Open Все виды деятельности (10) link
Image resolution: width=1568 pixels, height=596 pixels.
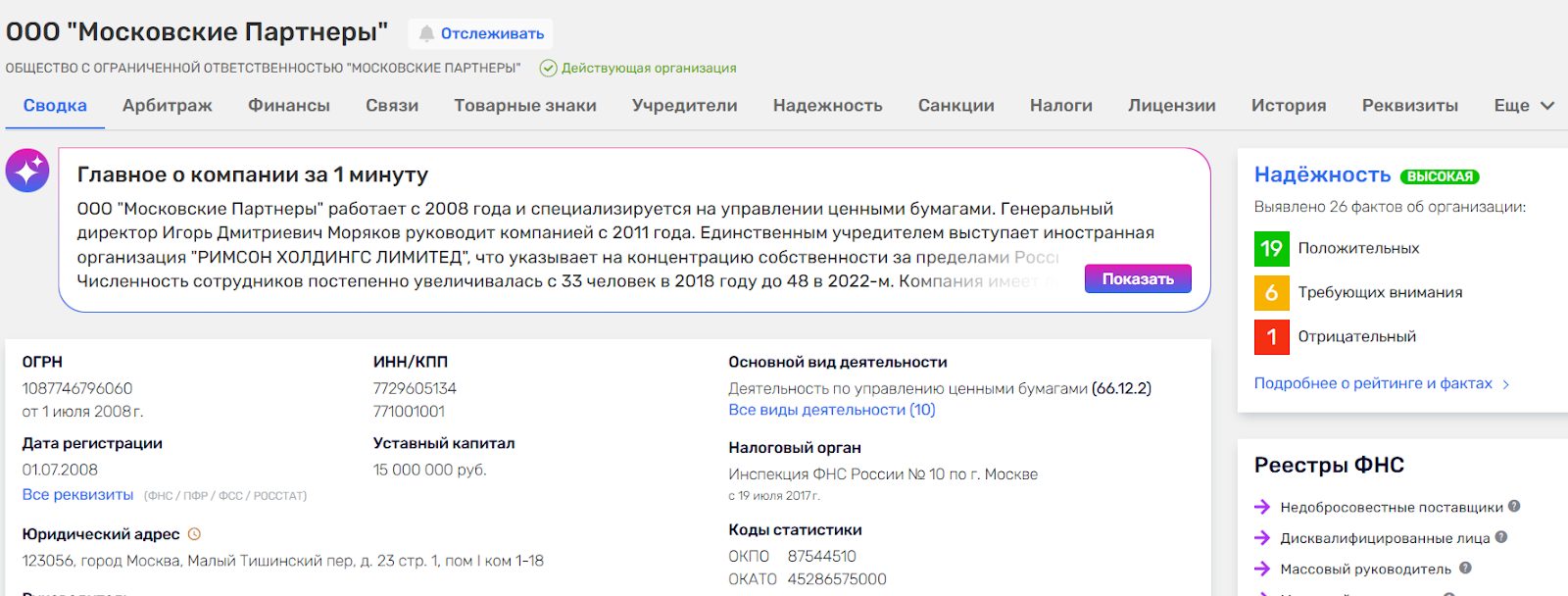click(831, 410)
